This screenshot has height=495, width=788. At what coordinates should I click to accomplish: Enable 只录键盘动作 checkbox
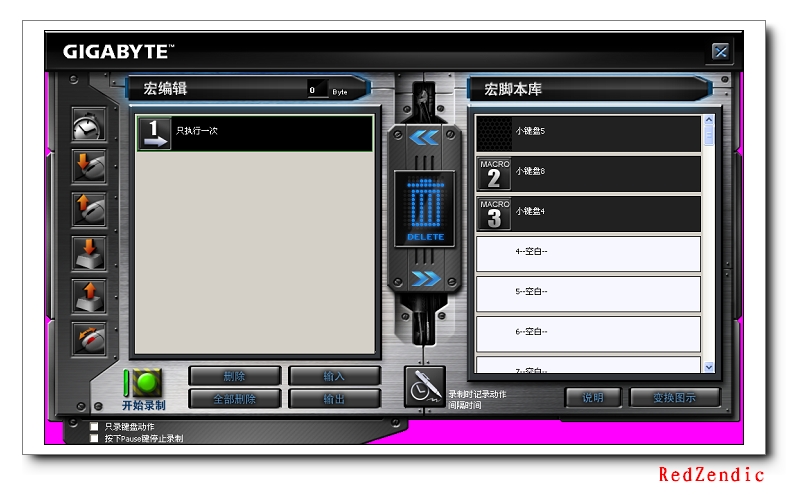click(94, 427)
